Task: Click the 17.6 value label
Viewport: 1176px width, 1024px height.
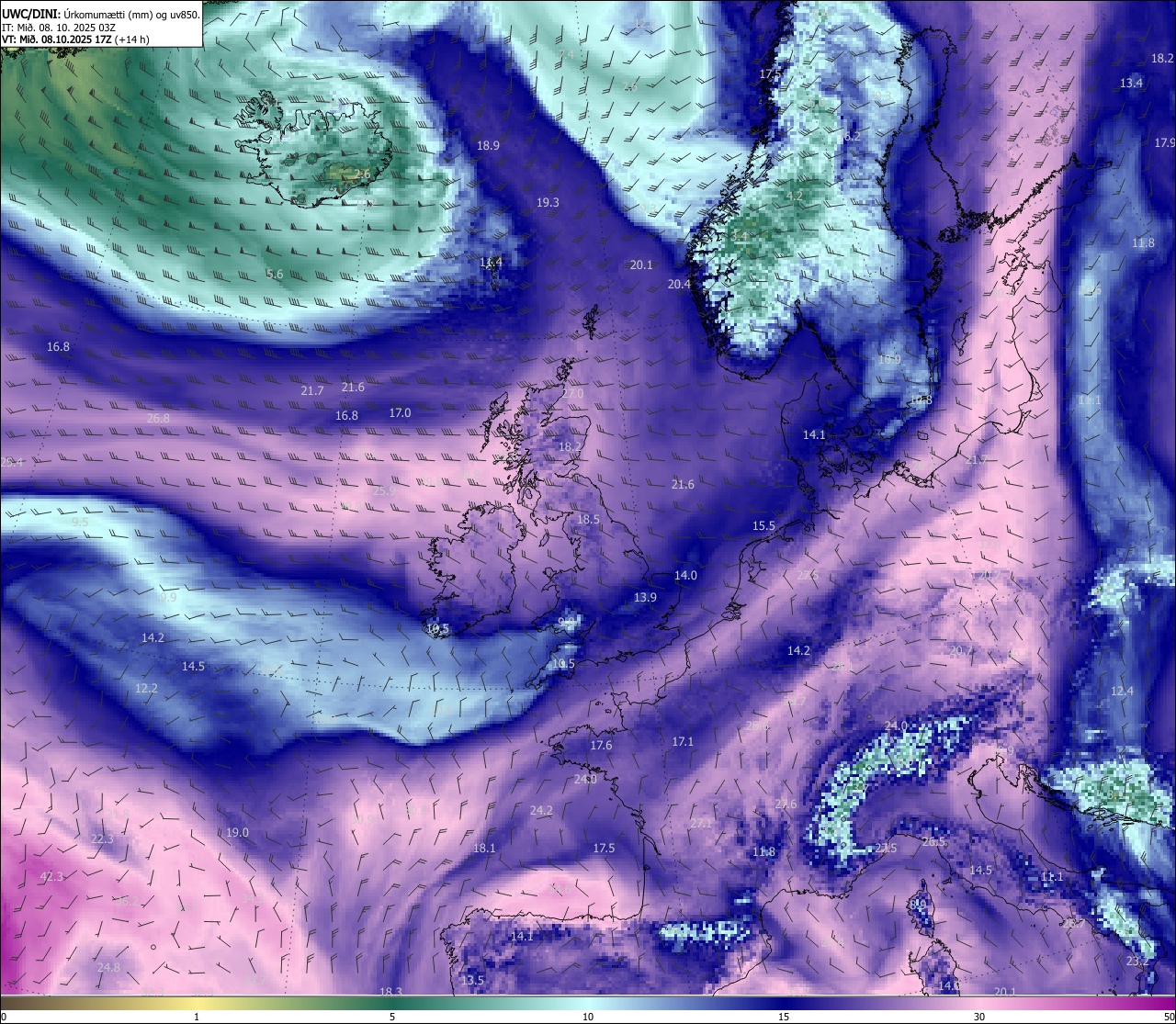Action: pos(601,745)
